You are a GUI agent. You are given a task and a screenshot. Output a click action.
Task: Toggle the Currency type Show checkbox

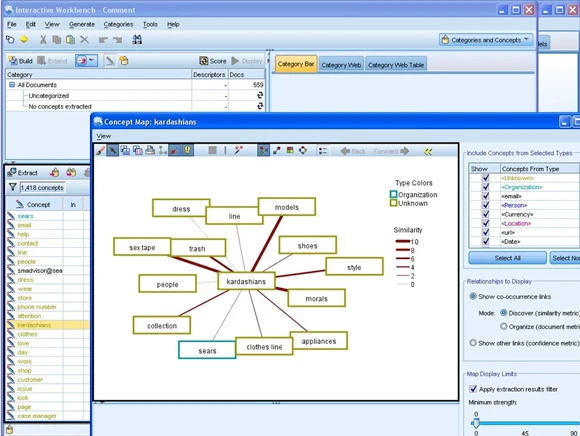click(486, 214)
